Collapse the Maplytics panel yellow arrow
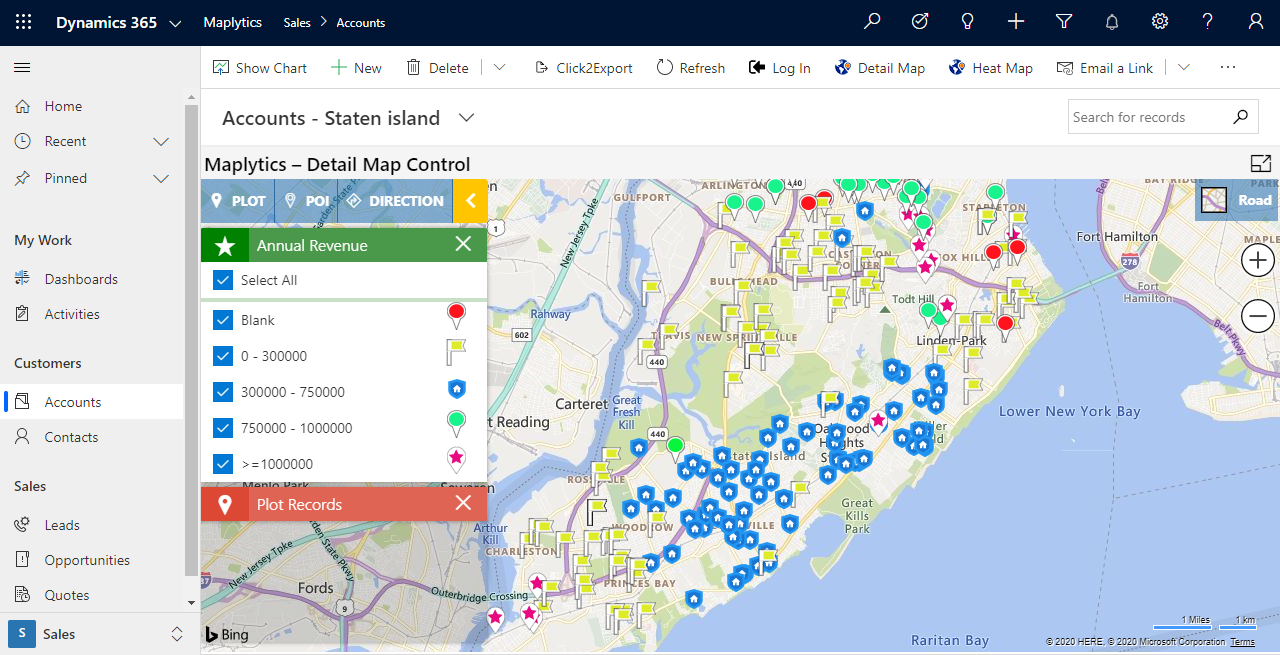1280x655 pixels. pyautogui.click(x=470, y=201)
